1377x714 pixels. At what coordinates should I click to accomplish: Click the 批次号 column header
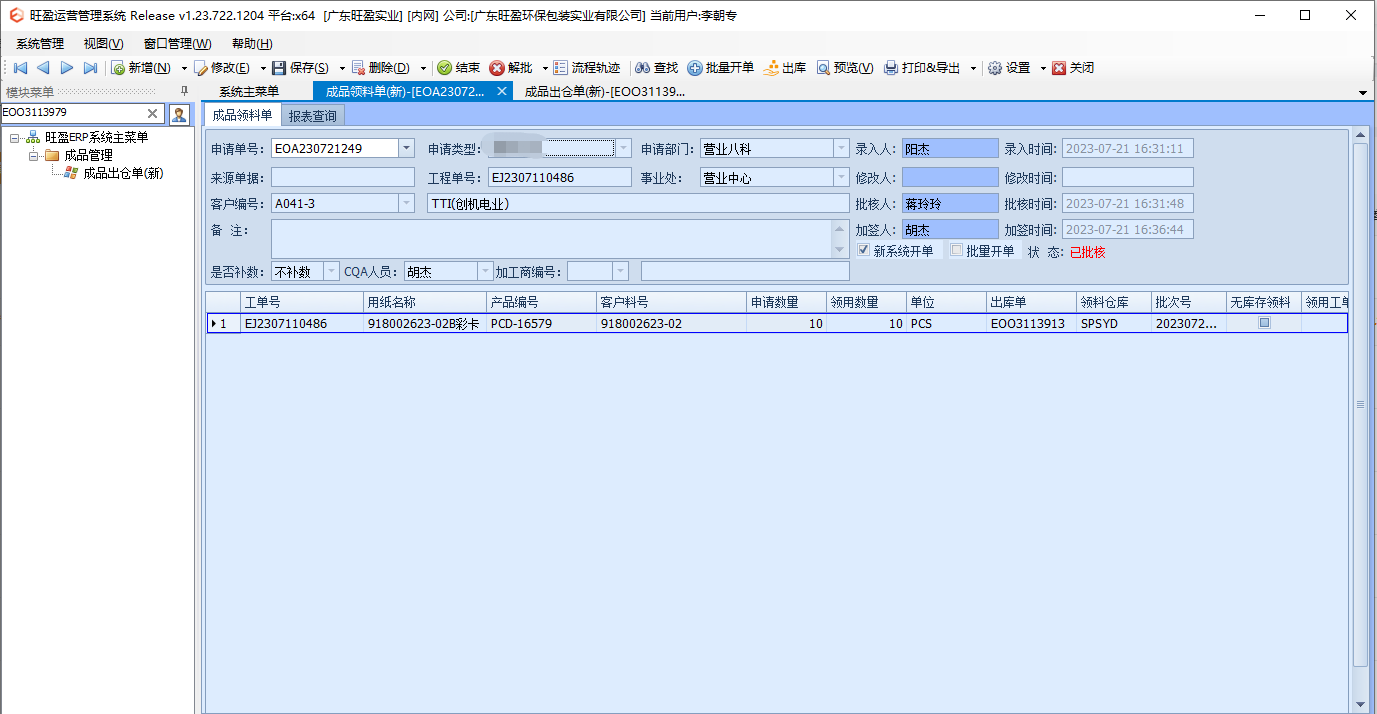(1188, 302)
